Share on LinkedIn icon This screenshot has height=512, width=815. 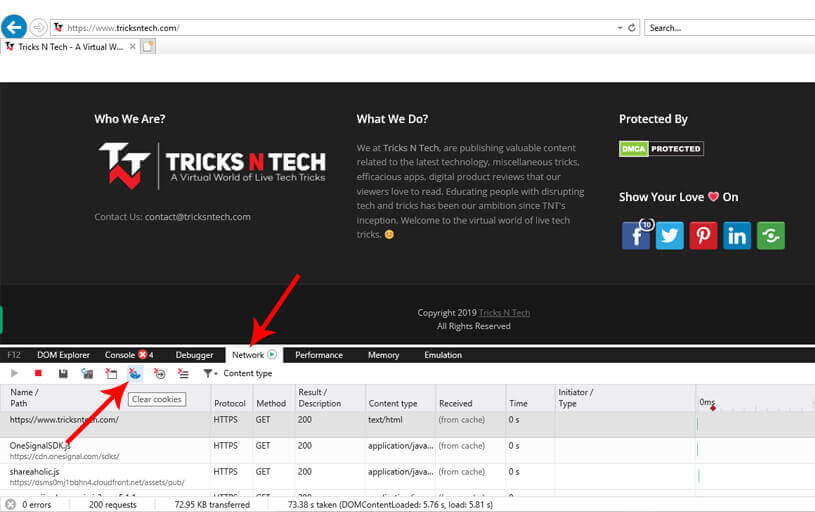click(737, 235)
